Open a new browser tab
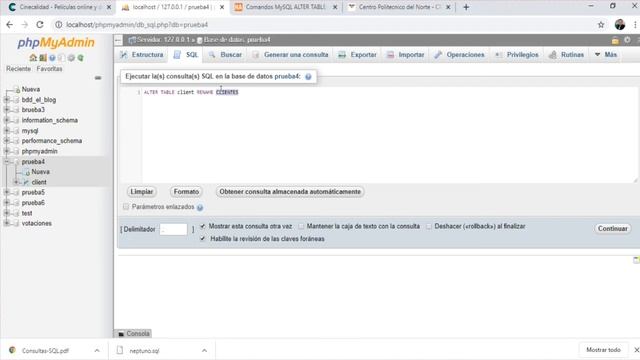 pyautogui.click(x=466, y=7)
